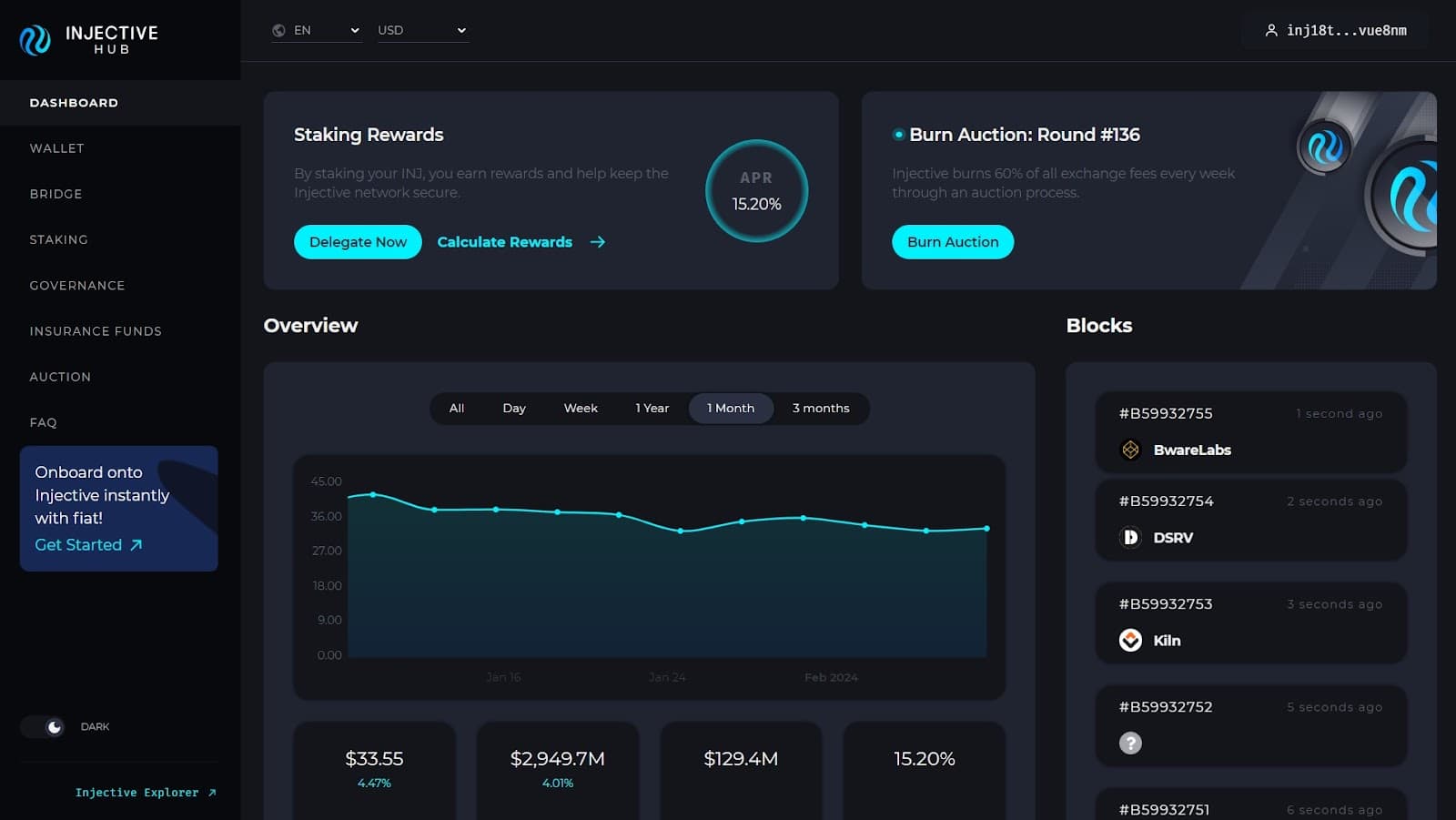The height and width of the screenshot is (820, 1456).
Task: Open the USD currency dropdown
Action: tap(422, 30)
